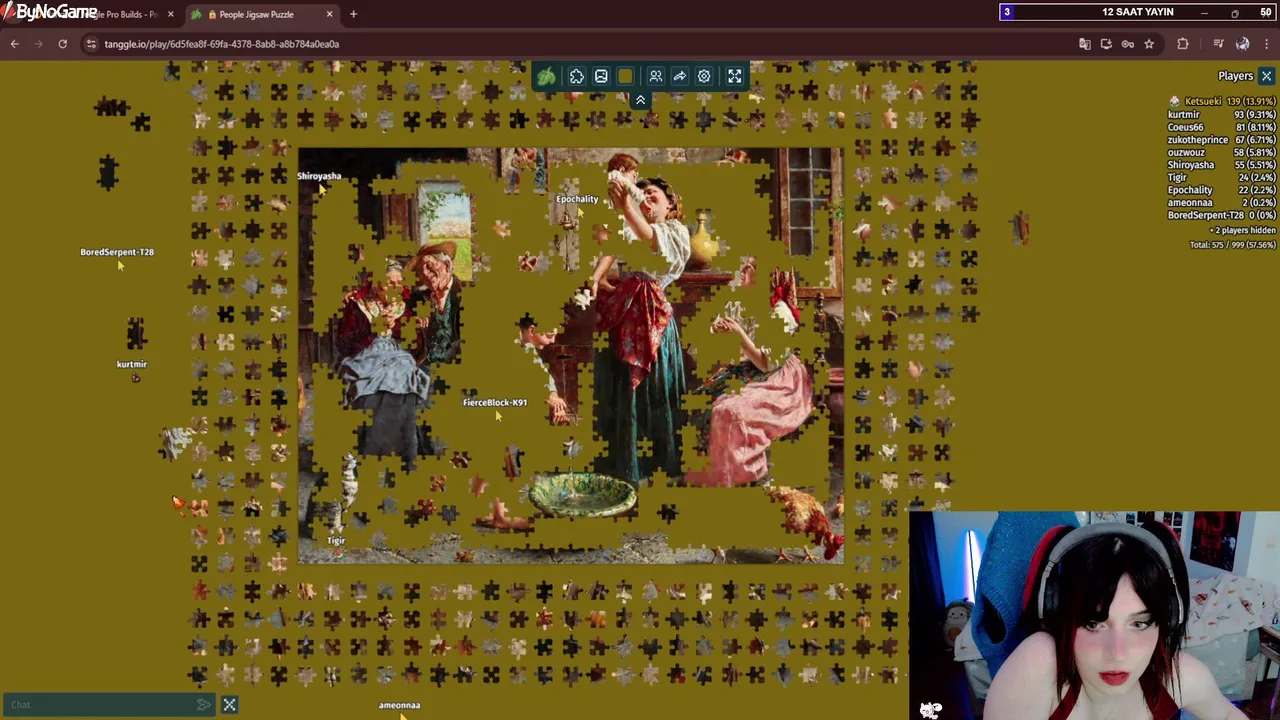Switch to People Jigsaw Puzzle tab
This screenshot has width=1280, height=720.
(x=256, y=14)
